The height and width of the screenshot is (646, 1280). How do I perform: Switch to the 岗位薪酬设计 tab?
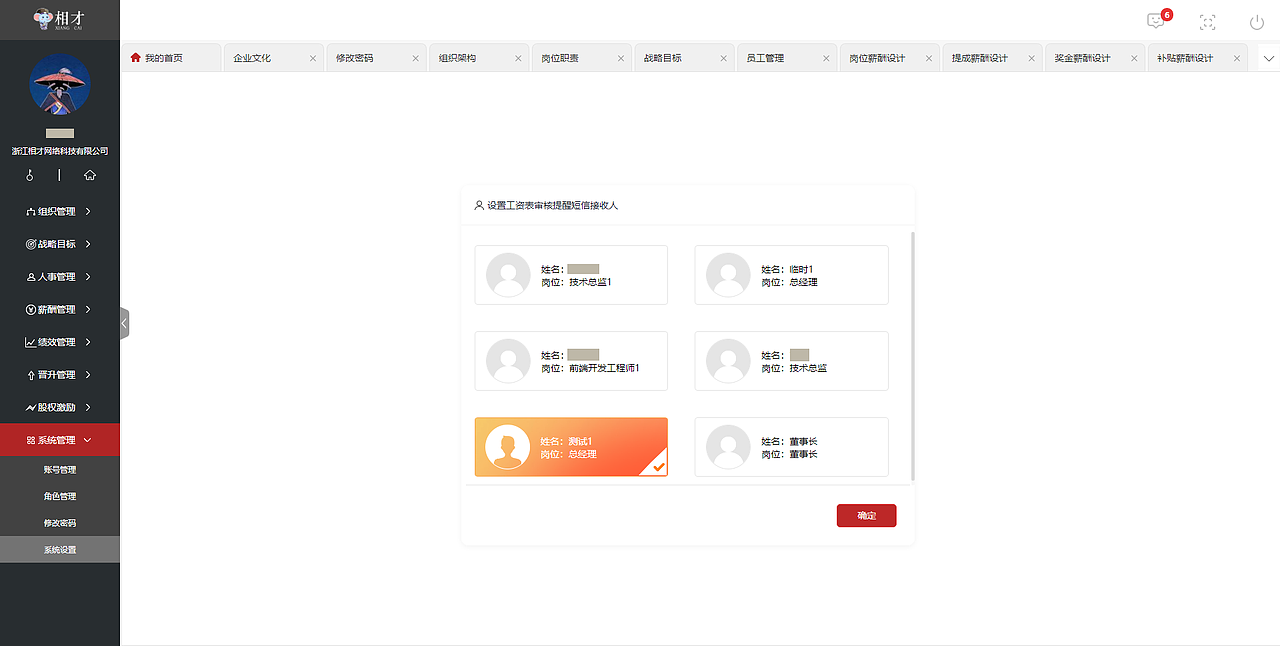pos(889,58)
